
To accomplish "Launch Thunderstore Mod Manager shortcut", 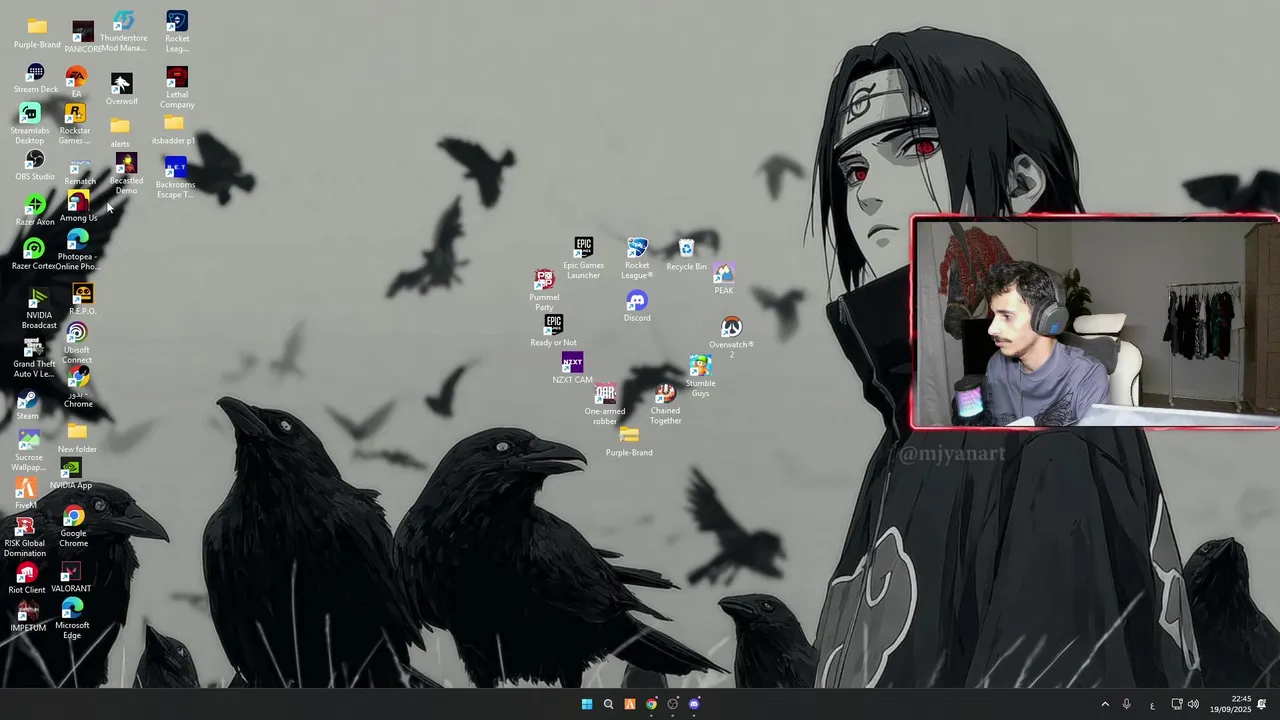I will [124, 32].
